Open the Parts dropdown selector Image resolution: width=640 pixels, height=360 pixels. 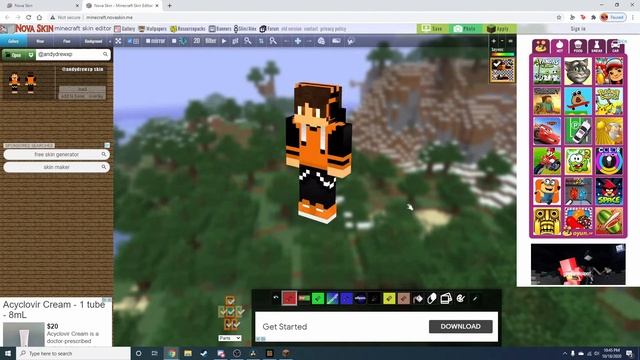coord(230,338)
